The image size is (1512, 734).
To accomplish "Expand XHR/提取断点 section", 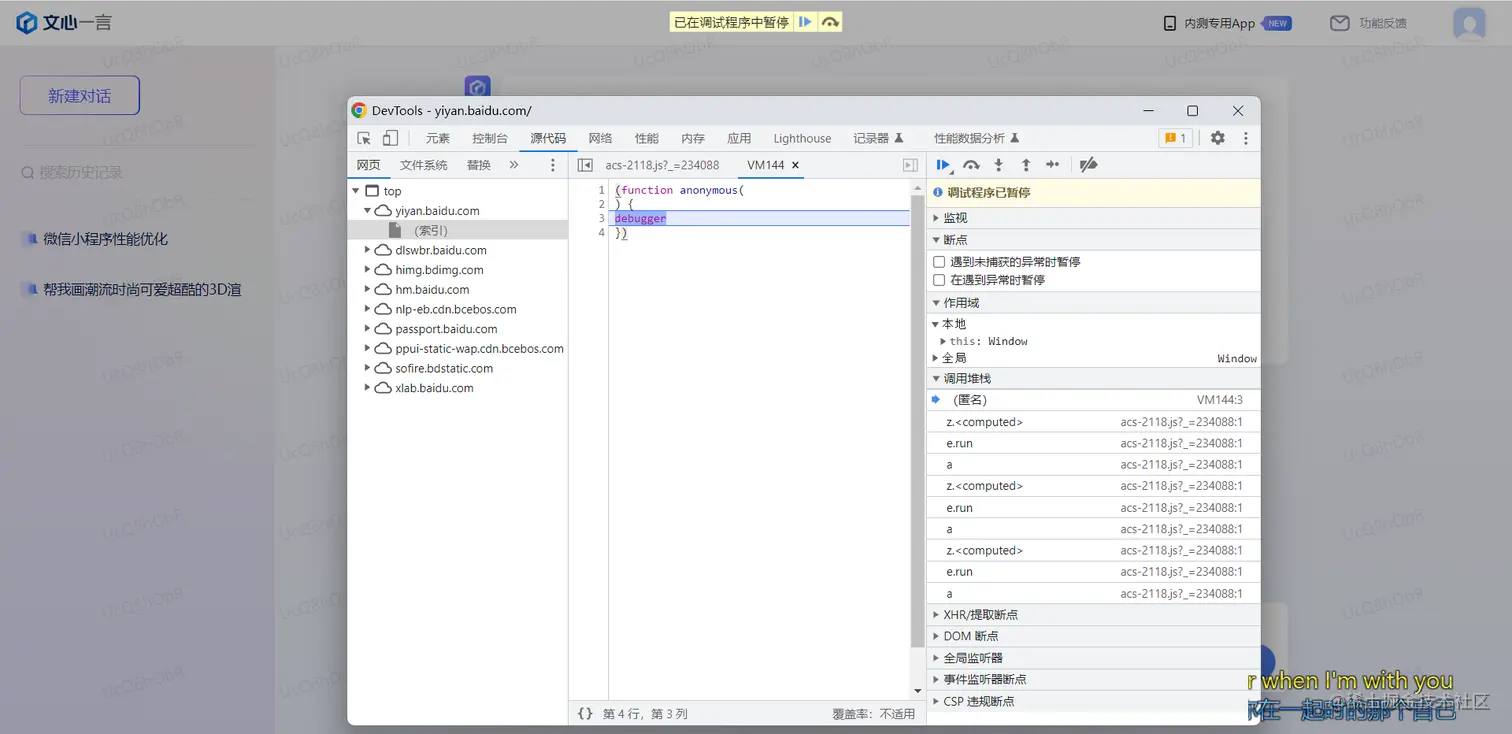I will coord(1093,615).
